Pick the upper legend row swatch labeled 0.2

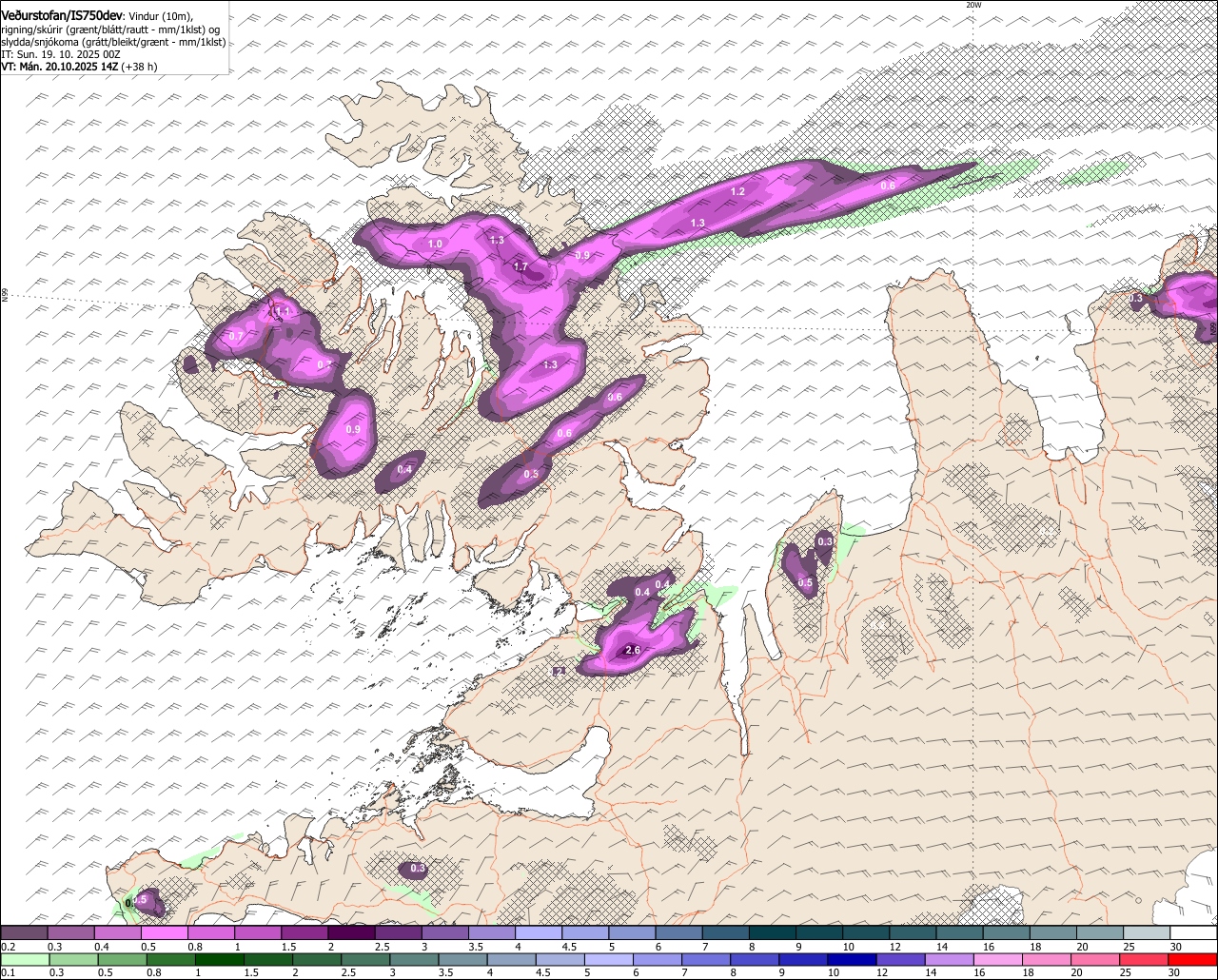pos(24,932)
